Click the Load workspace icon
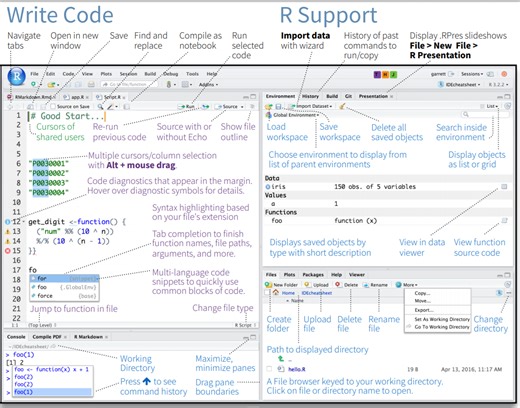The width and height of the screenshot is (520, 408). 269,106
